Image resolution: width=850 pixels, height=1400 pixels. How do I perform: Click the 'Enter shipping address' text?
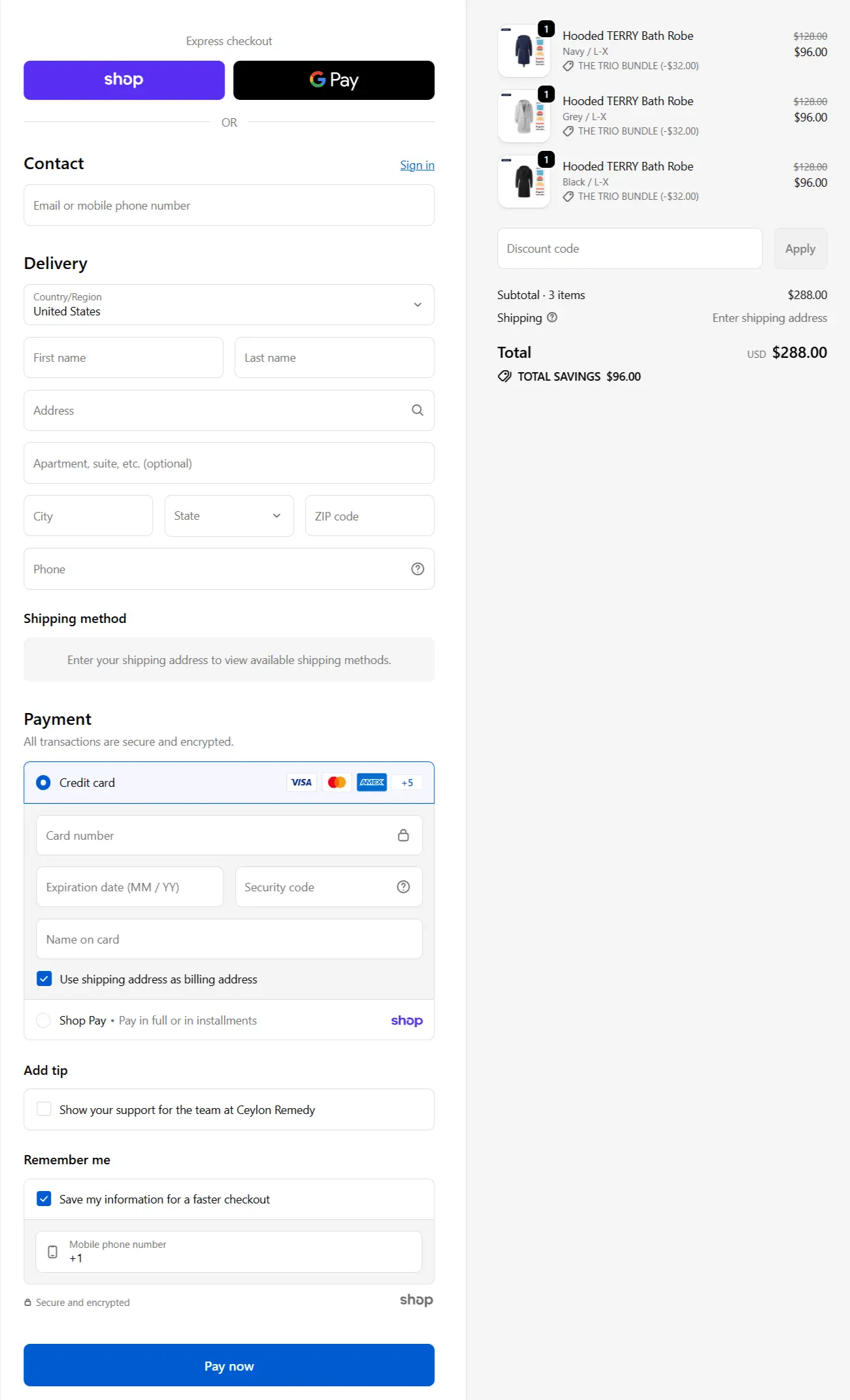tap(770, 318)
